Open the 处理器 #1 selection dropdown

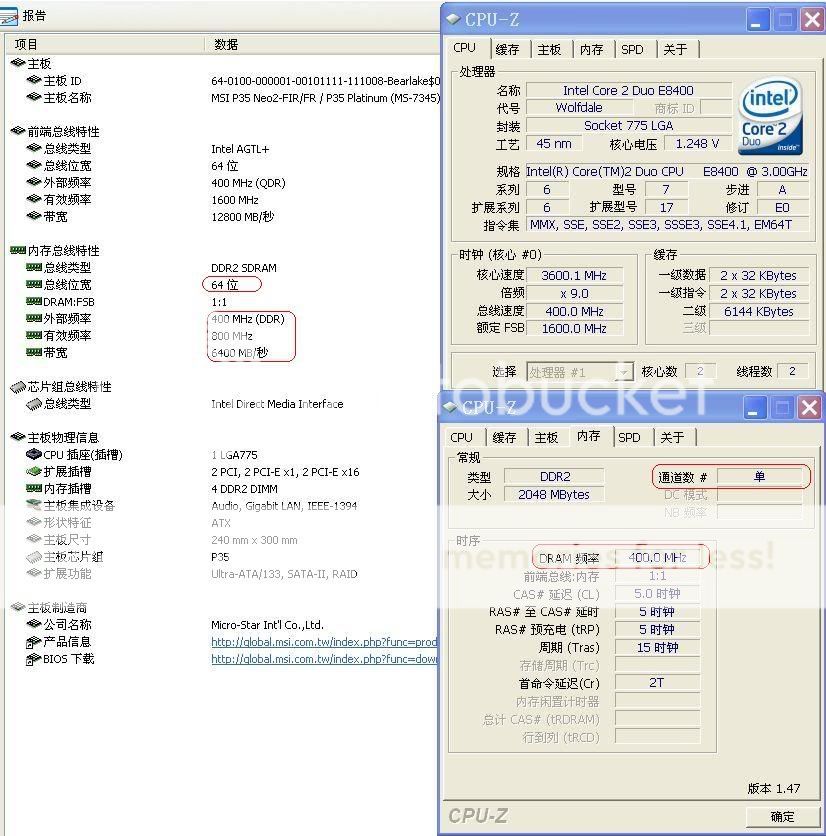[623, 372]
